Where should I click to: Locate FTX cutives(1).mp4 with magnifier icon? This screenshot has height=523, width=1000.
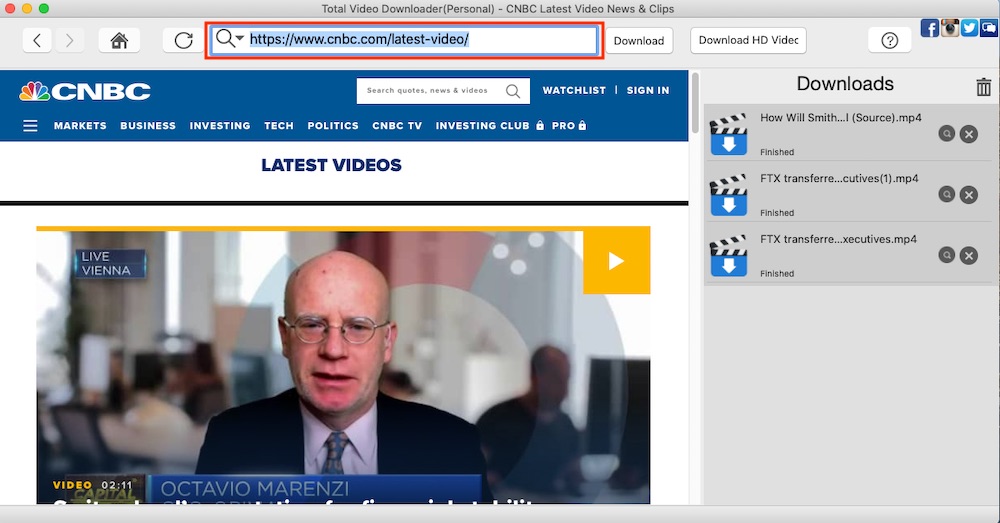946,194
